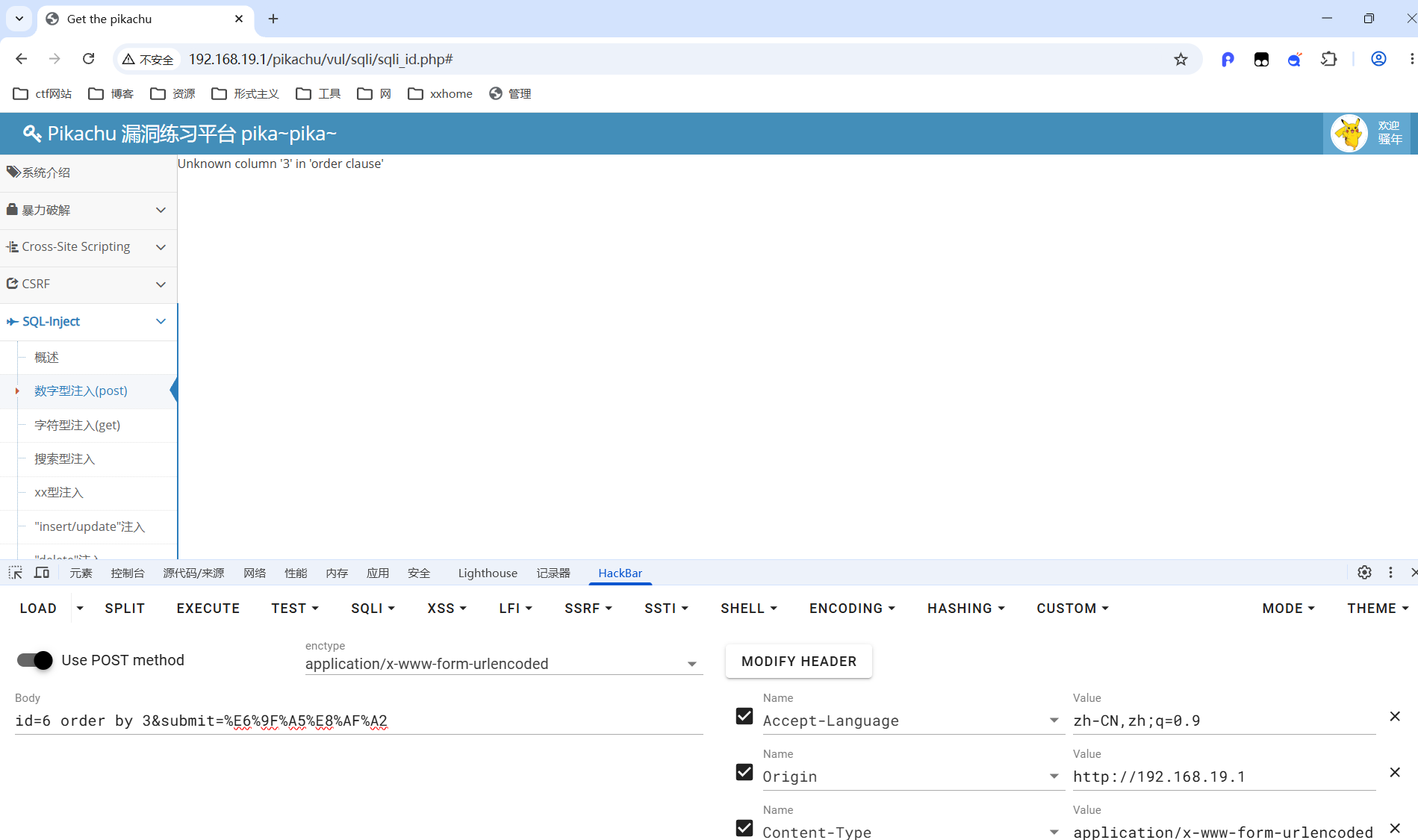Open the 工具 bookmark folder
This screenshot has height=840, width=1418.
318,93
